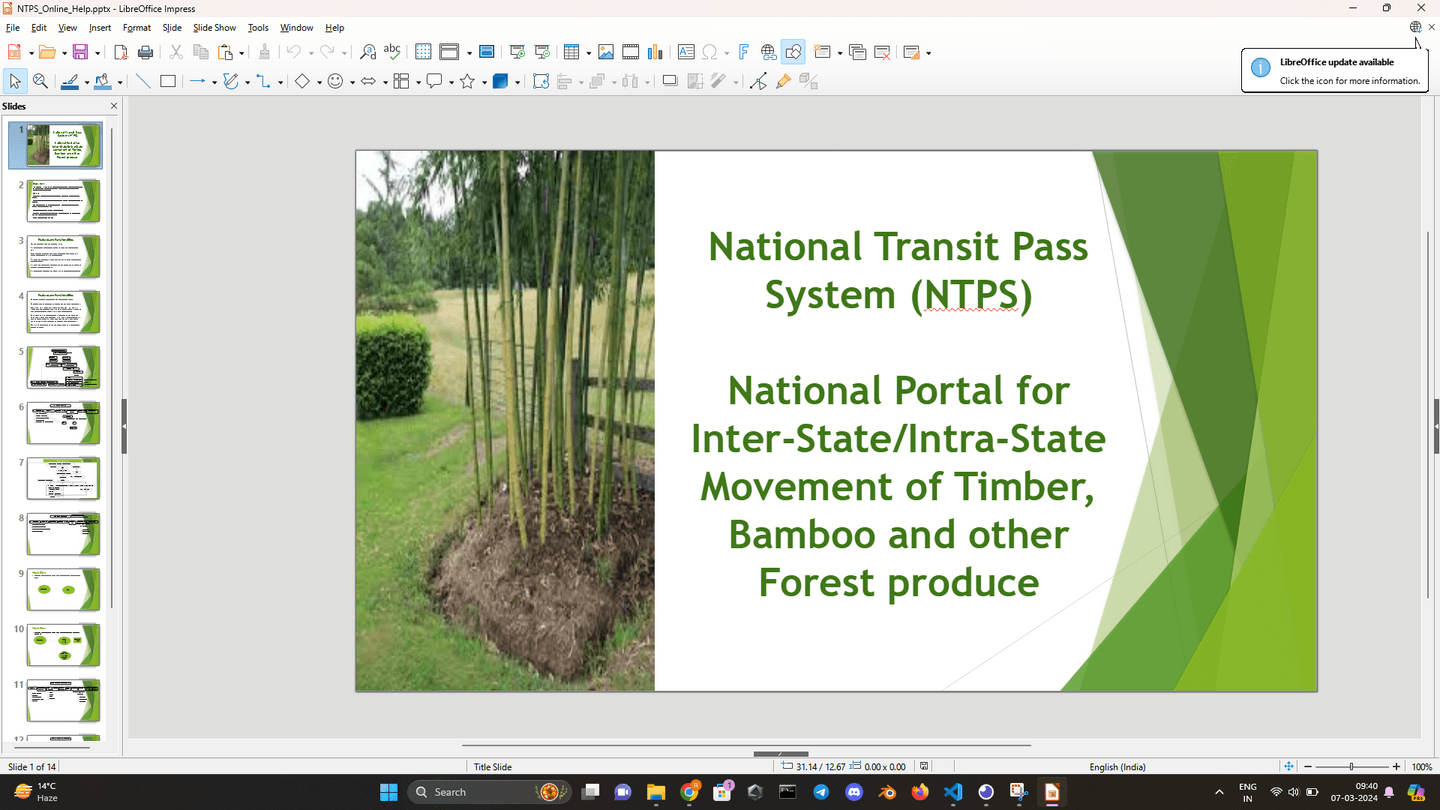Activate the Select arrow tool
This screenshot has height=810, width=1440.
point(15,81)
